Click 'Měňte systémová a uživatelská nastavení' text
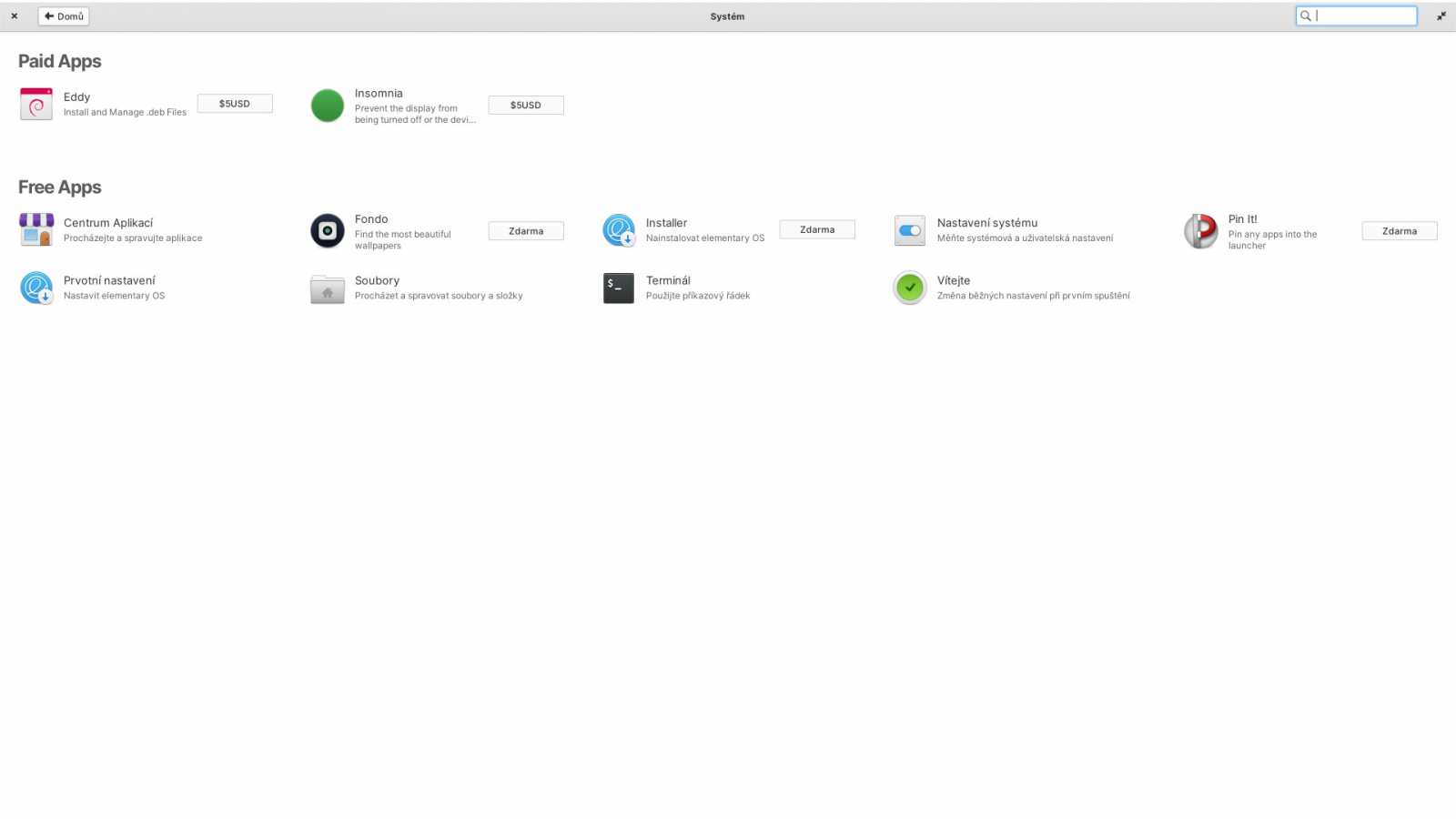The width and height of the screenshot is (1456, 819). point(1025,238)
